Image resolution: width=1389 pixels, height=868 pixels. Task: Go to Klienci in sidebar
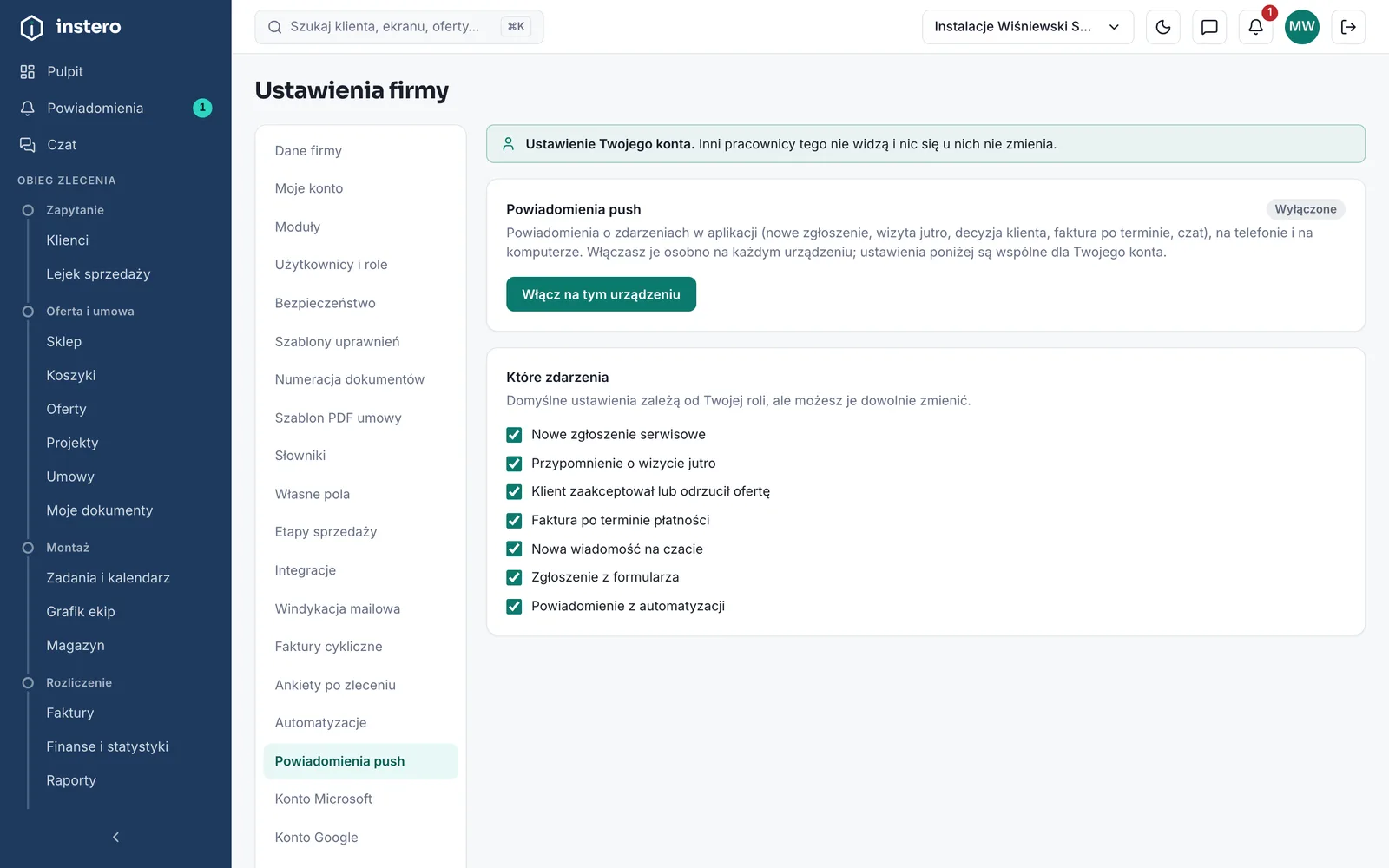tap(68, 240)
